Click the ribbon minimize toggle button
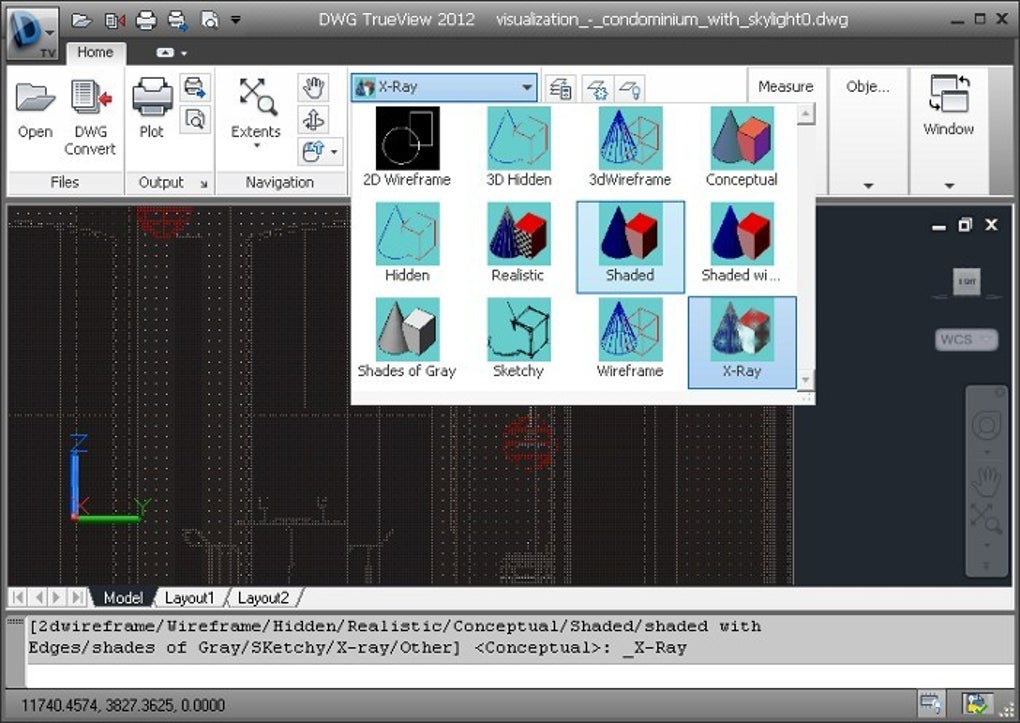1020x723 pixels. (x=165, y=53)
